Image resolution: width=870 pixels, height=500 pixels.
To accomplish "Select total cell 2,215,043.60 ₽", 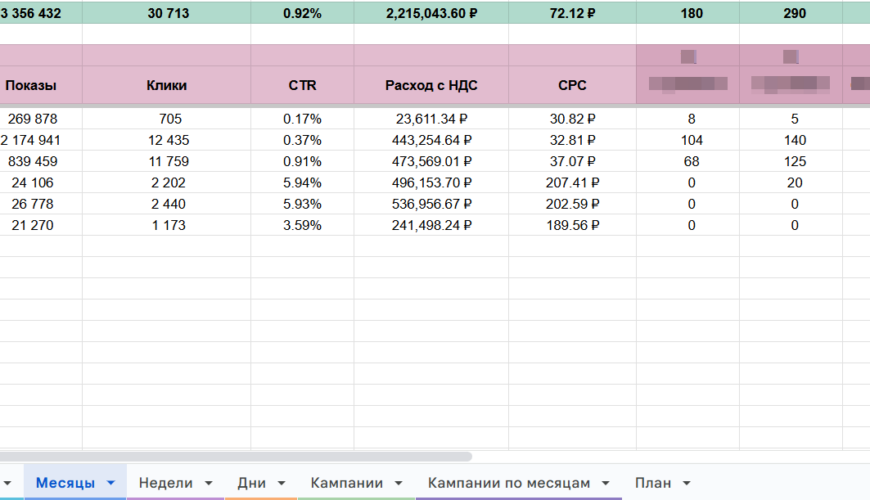I will click(x=431, y=14).
